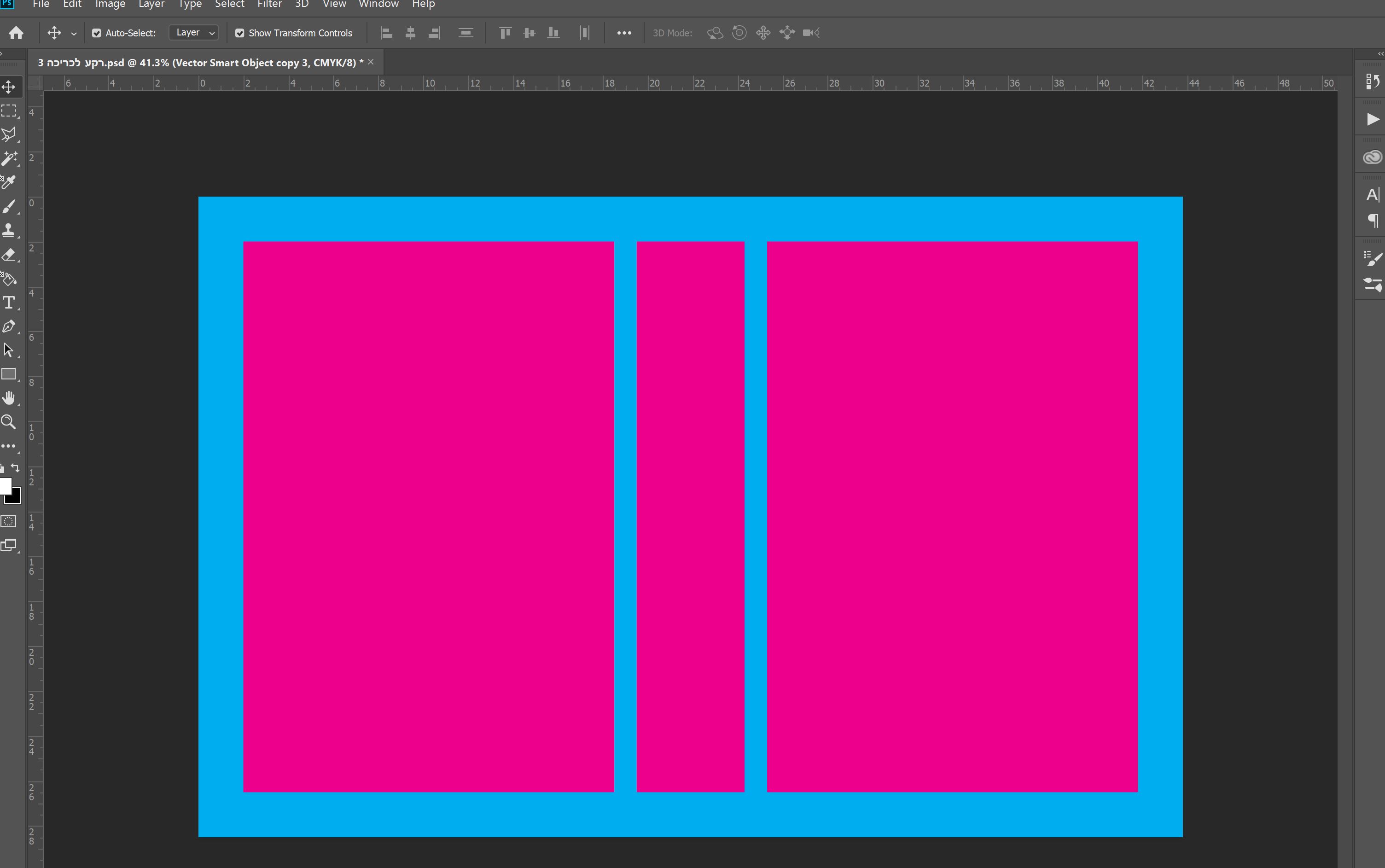Open the Auto-Select Layer dropdown
Viewport: 1385px width, 868px height.
coord(194,33)
